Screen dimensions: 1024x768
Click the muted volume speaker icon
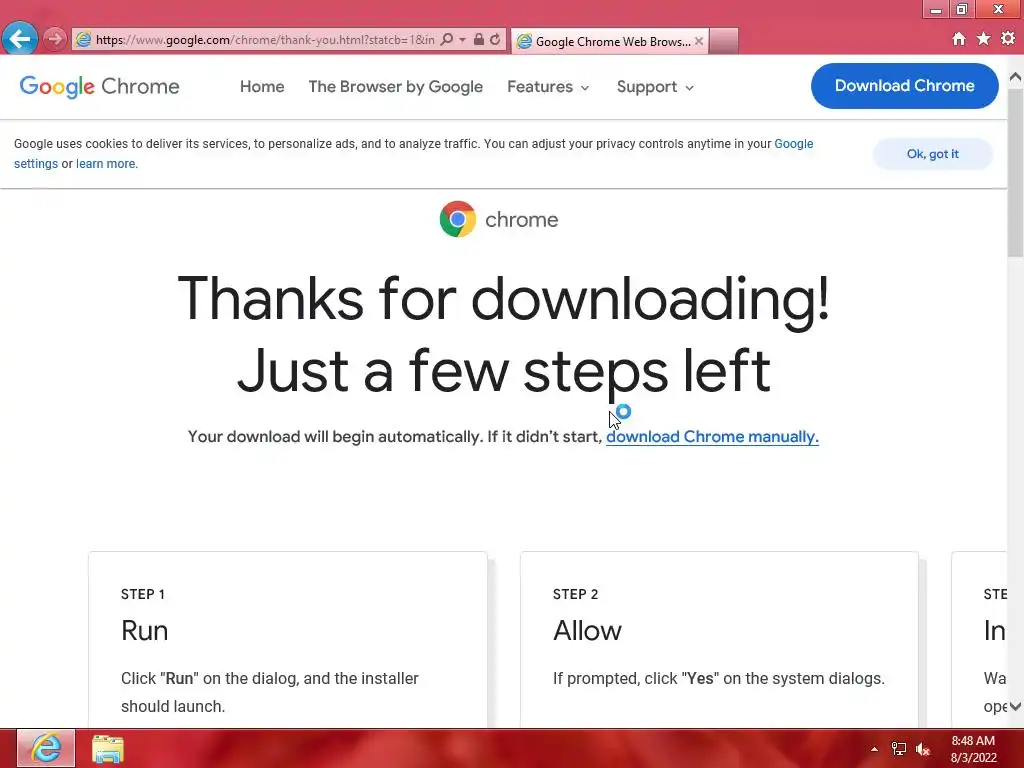click(x=923, y=749)
